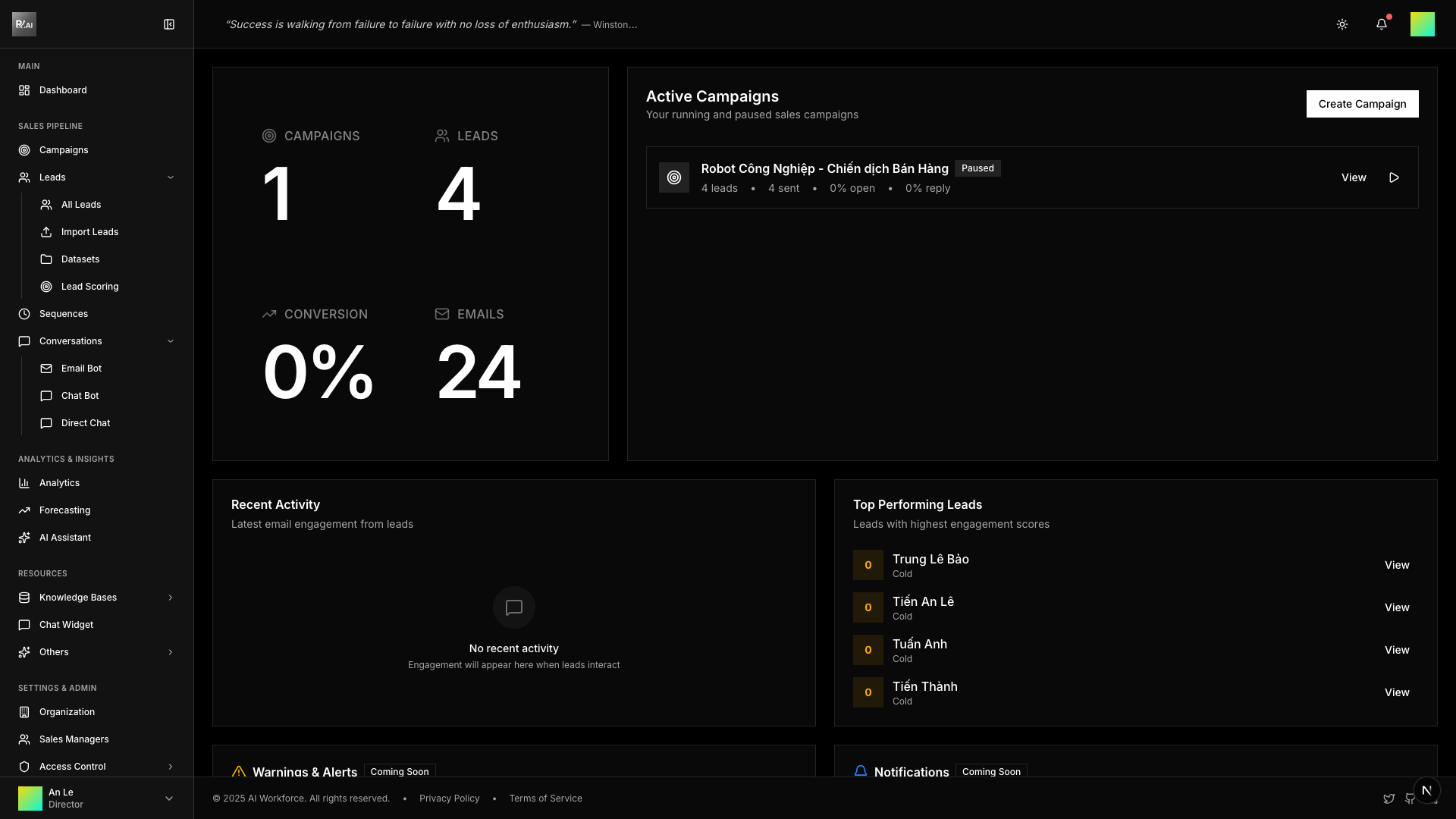Resume paused campaign with play icon
The image size is (1456, 819).
pyautogui.click(x=1394, y=177)
